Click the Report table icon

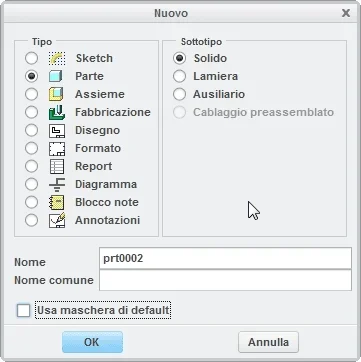point(57,166)
